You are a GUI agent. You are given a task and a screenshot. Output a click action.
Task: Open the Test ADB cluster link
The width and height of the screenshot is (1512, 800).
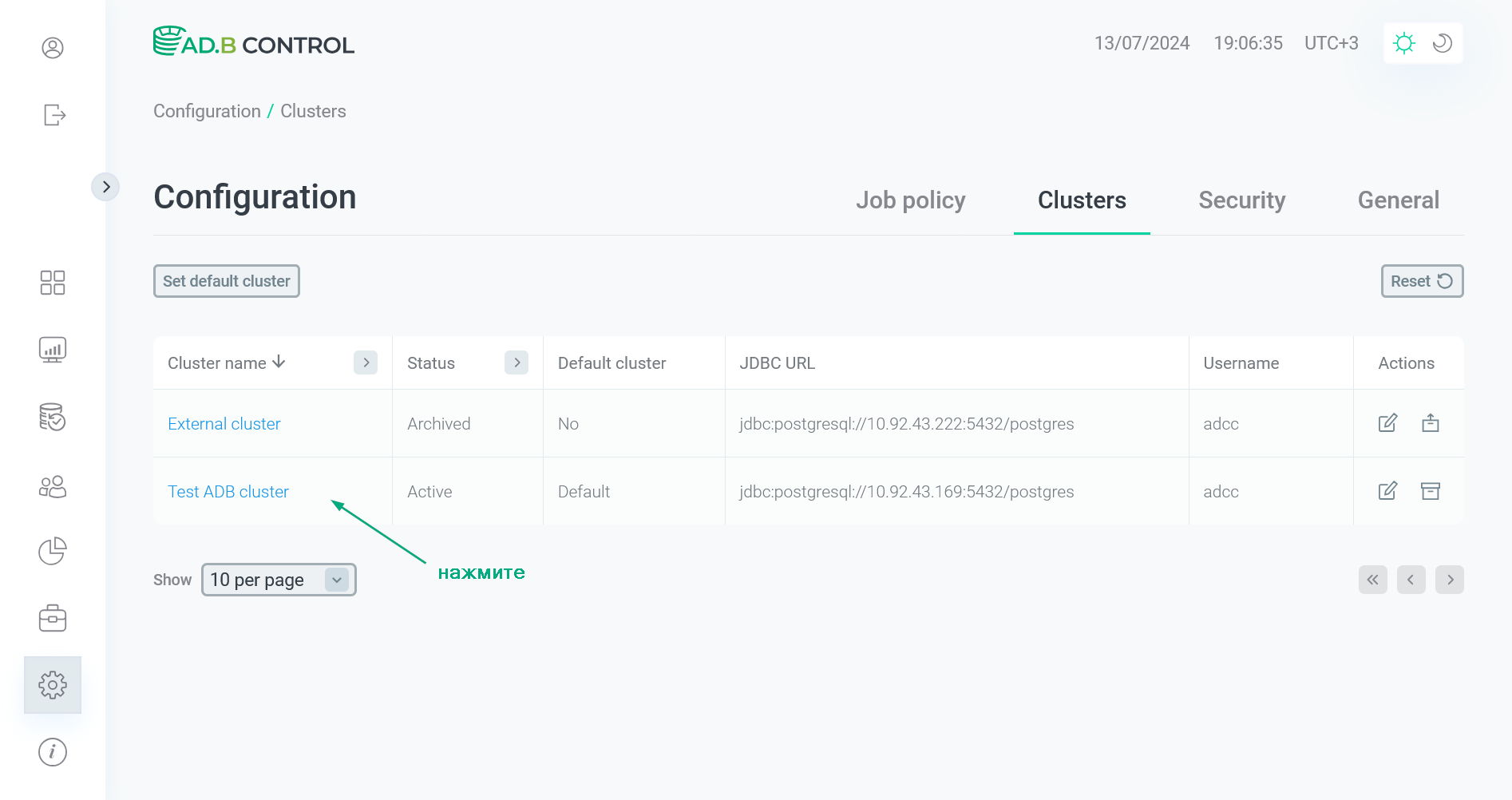228,492
